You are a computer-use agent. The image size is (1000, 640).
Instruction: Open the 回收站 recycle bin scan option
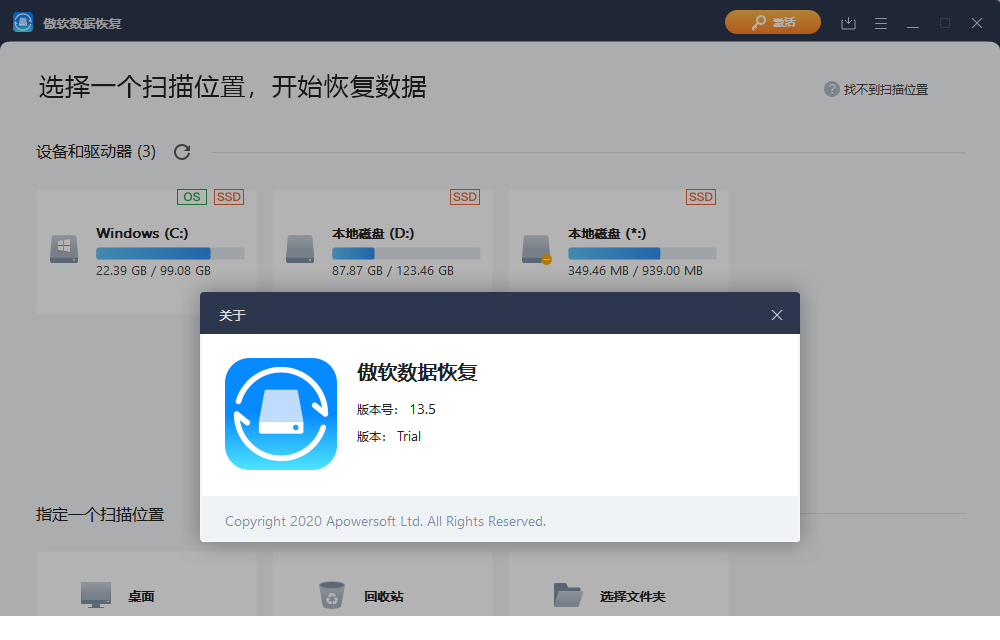(330, 593)
